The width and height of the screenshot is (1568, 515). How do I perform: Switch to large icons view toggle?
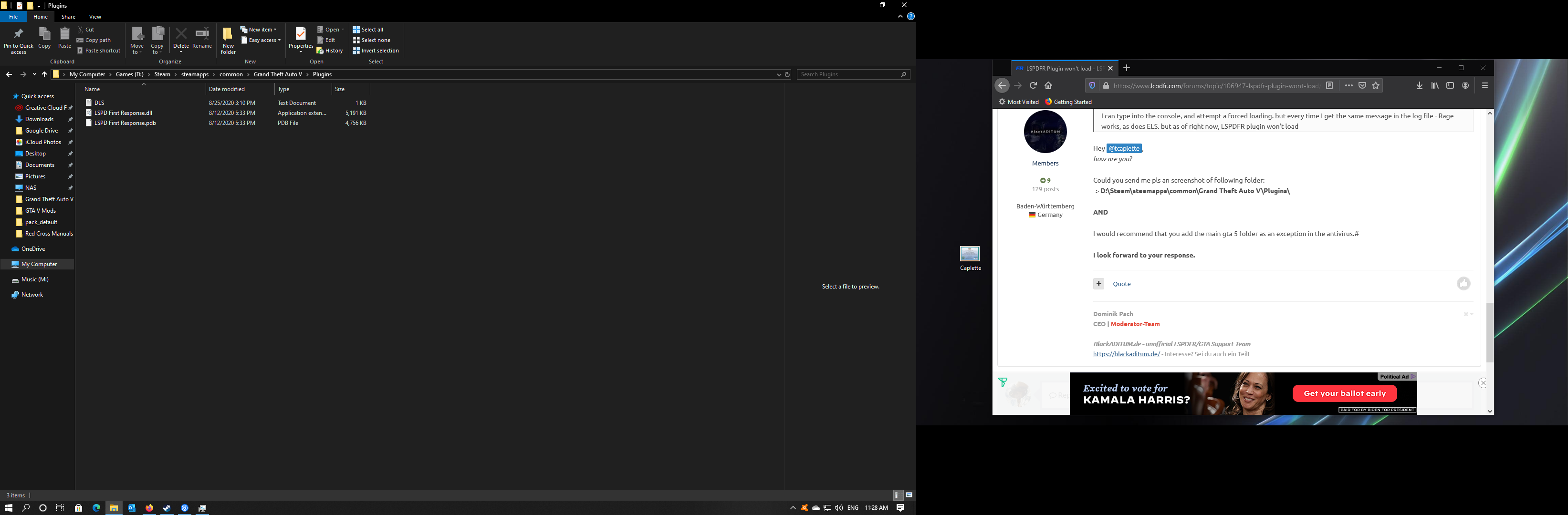909,495
